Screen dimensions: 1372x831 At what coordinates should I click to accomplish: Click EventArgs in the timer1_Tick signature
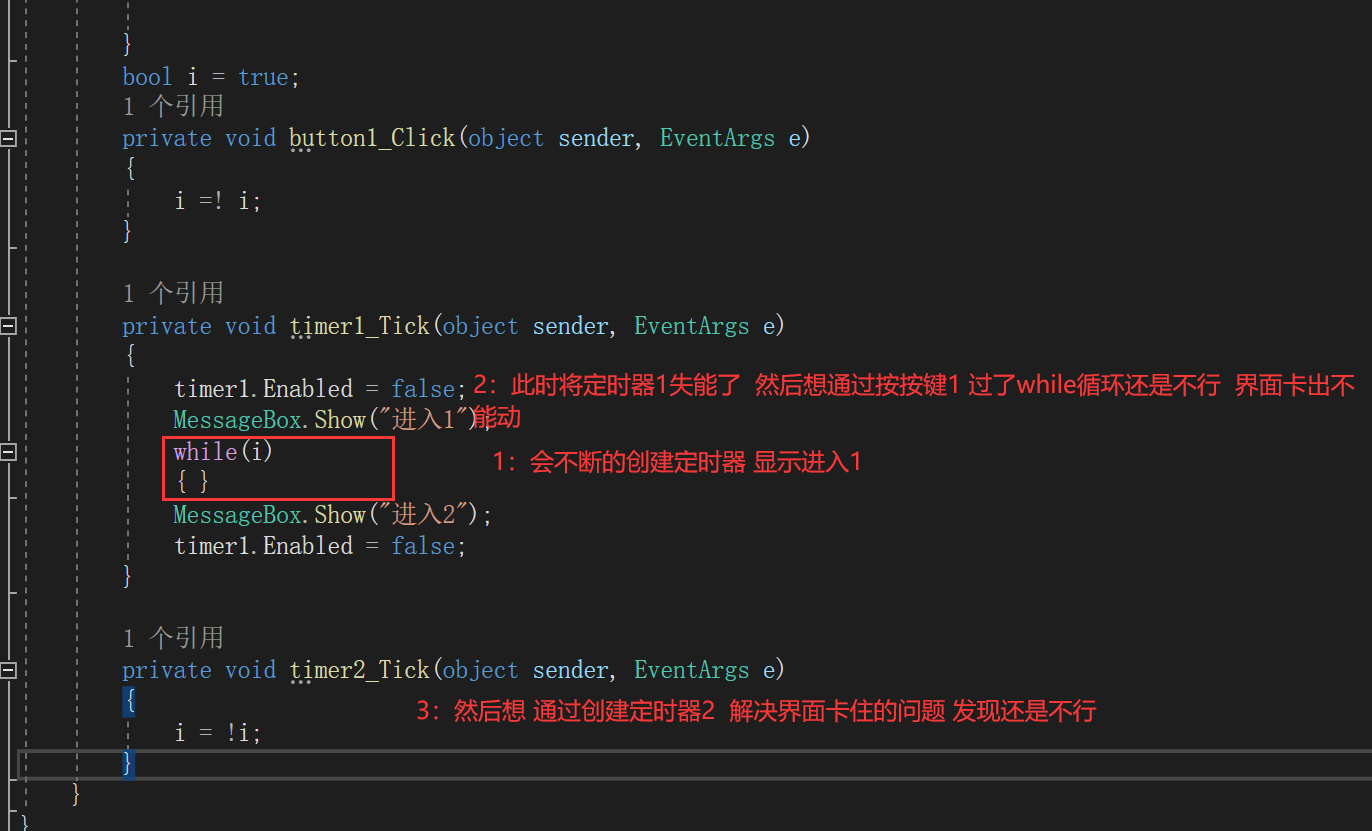(x=691, y=326)
